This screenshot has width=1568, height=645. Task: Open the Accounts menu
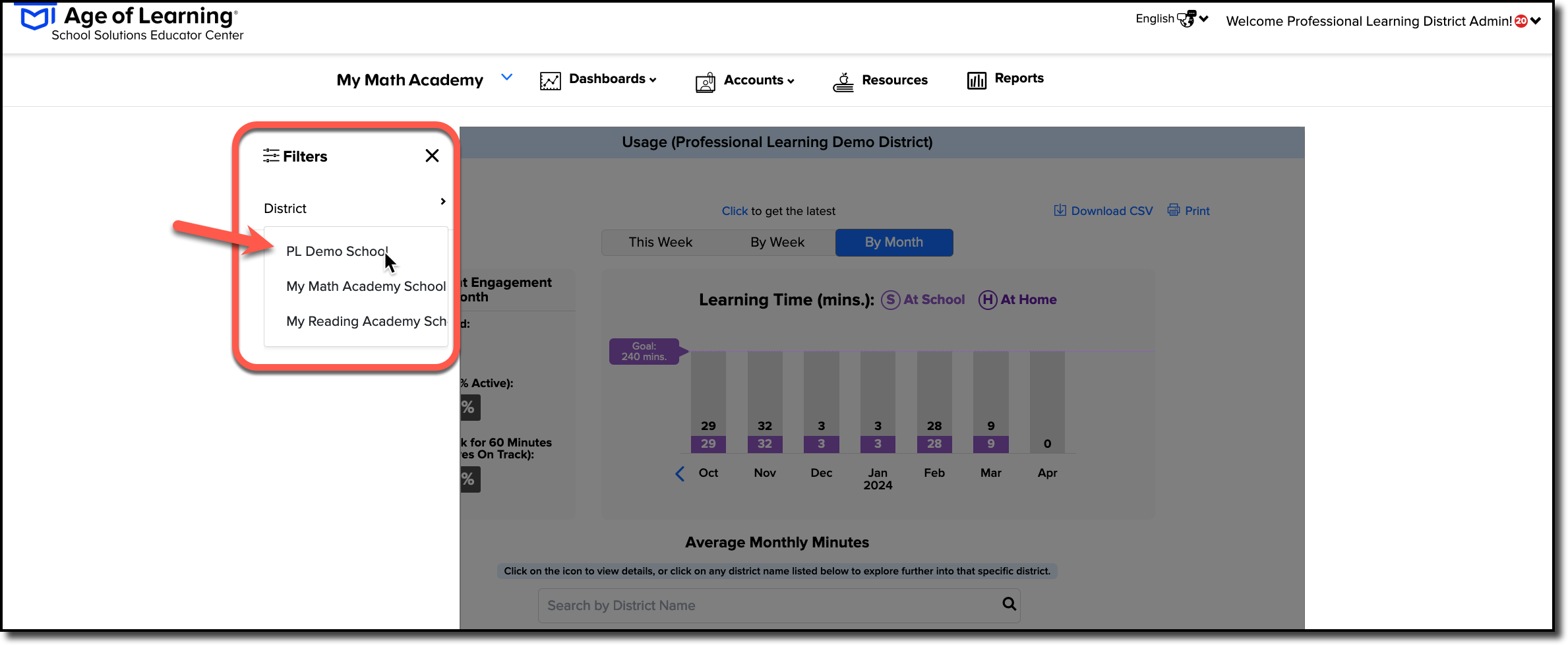pos(759,80)
